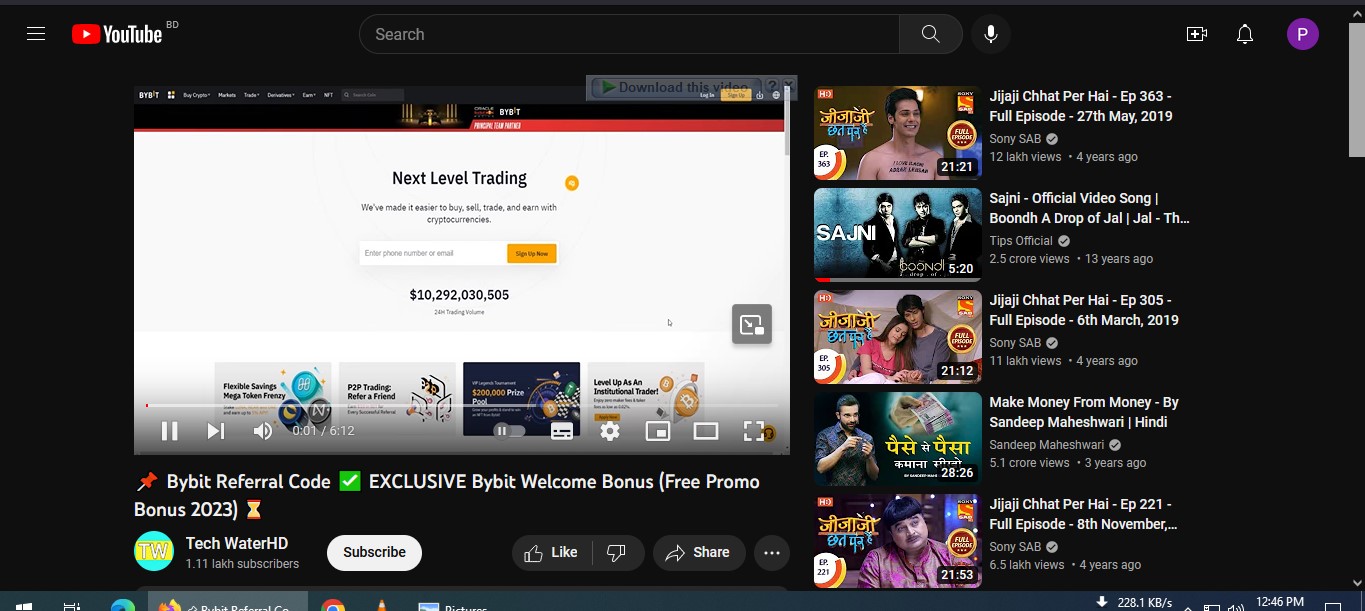Share the video

tap(698, 552)
